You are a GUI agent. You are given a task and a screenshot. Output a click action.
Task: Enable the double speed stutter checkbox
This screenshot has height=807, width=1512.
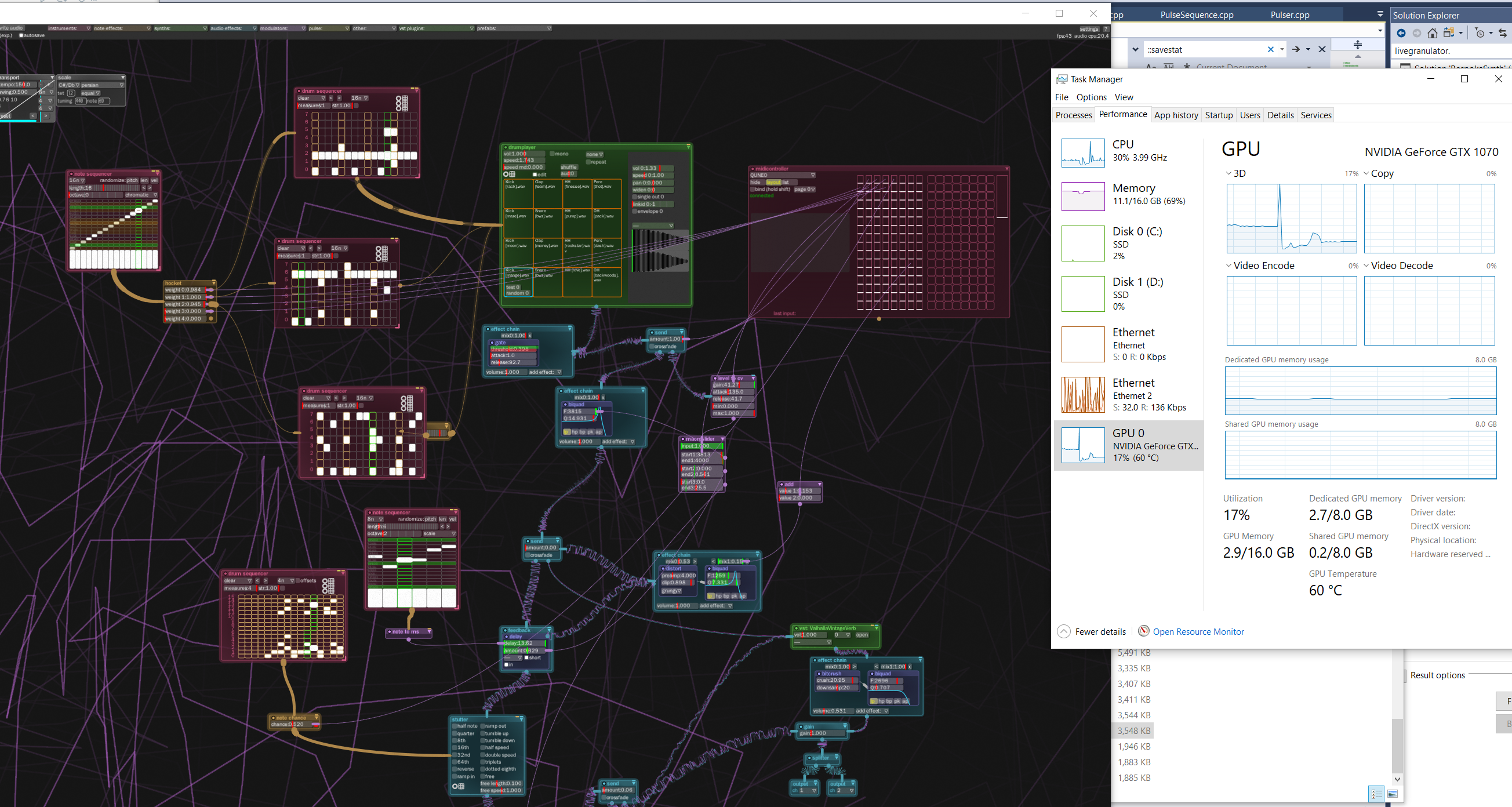point(482,755)
